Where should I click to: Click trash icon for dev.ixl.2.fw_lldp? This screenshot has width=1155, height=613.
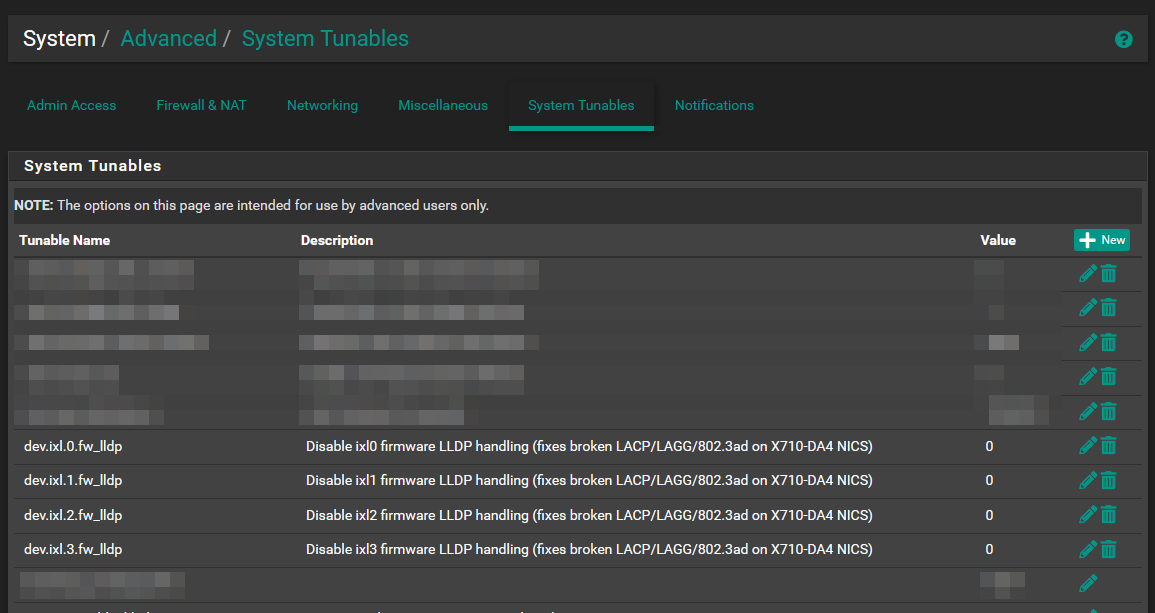coord(1109,515)
